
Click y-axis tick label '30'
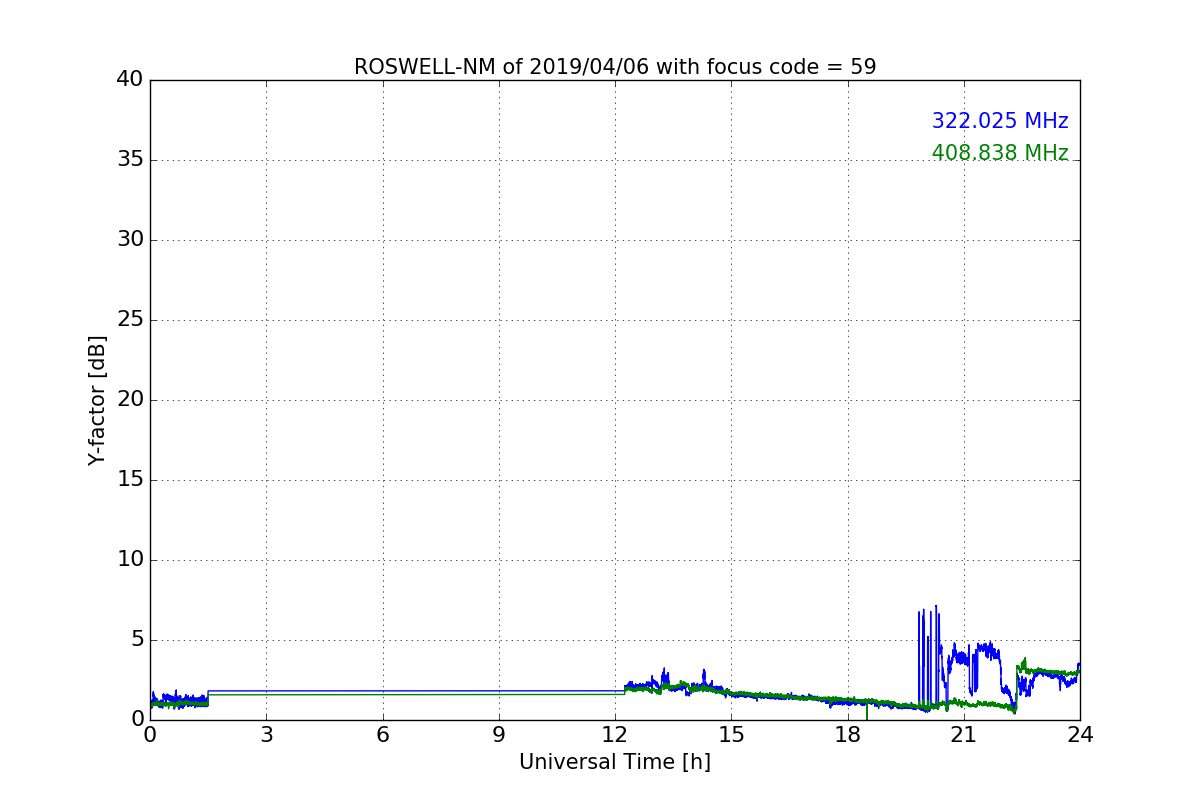pyautogui.click(x=130, y=240)
